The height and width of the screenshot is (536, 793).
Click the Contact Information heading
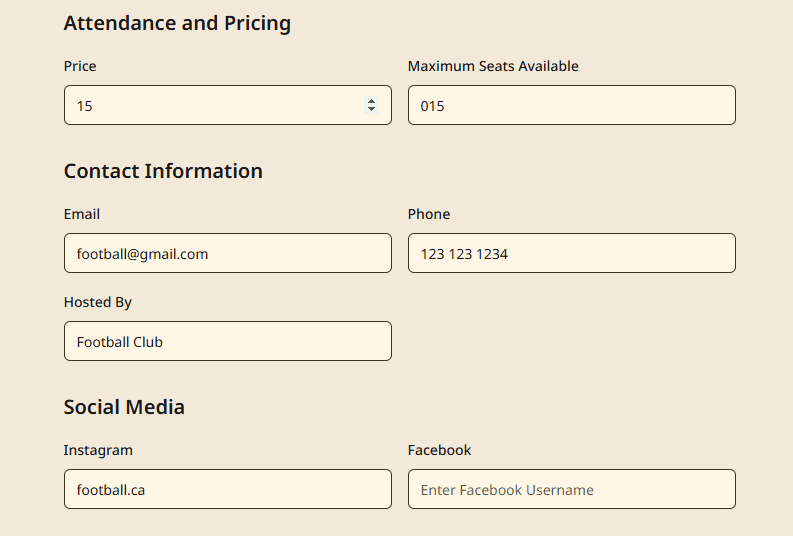tap(163, 171)
